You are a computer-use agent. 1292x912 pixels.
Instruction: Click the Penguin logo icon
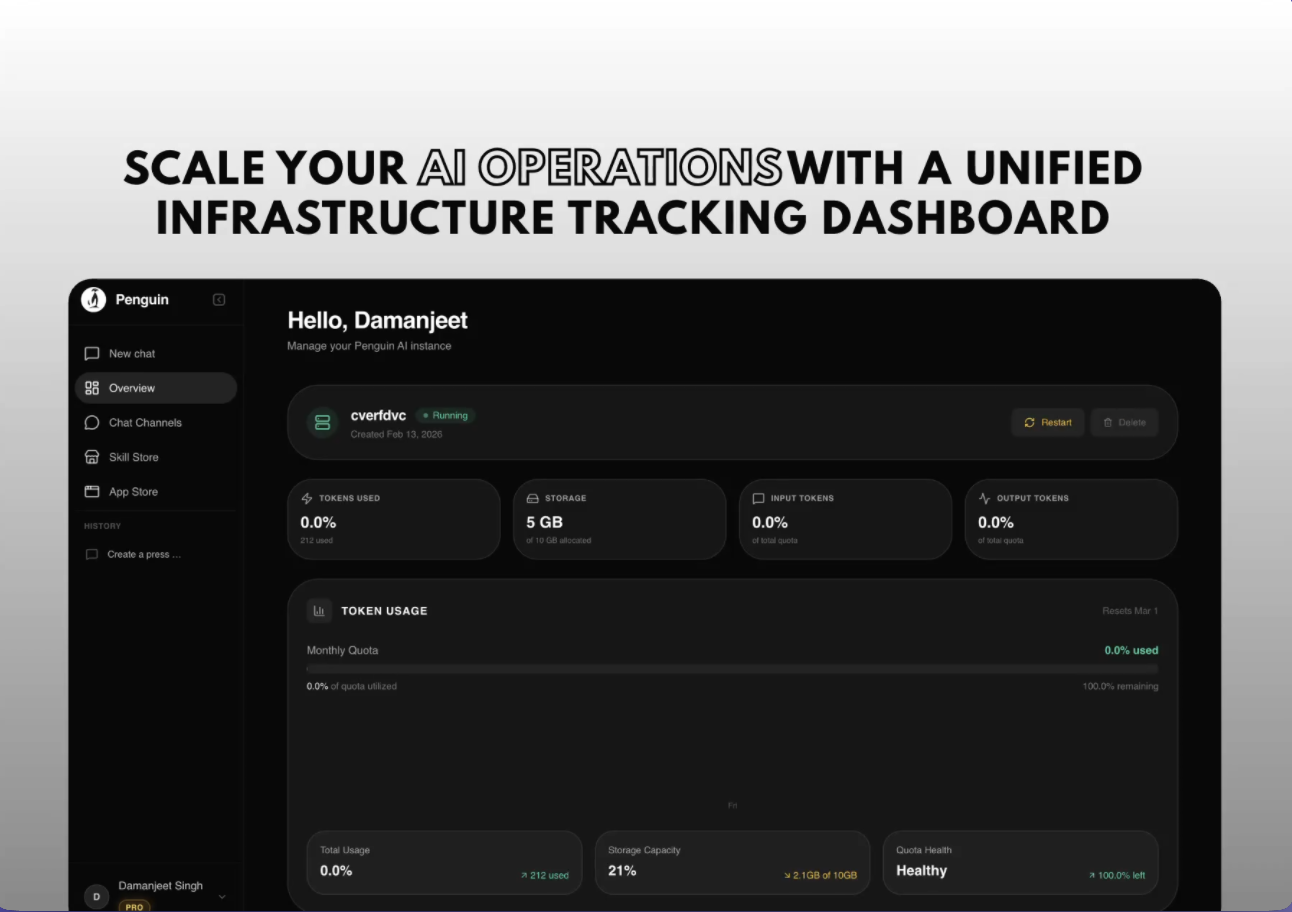(93, 299)
